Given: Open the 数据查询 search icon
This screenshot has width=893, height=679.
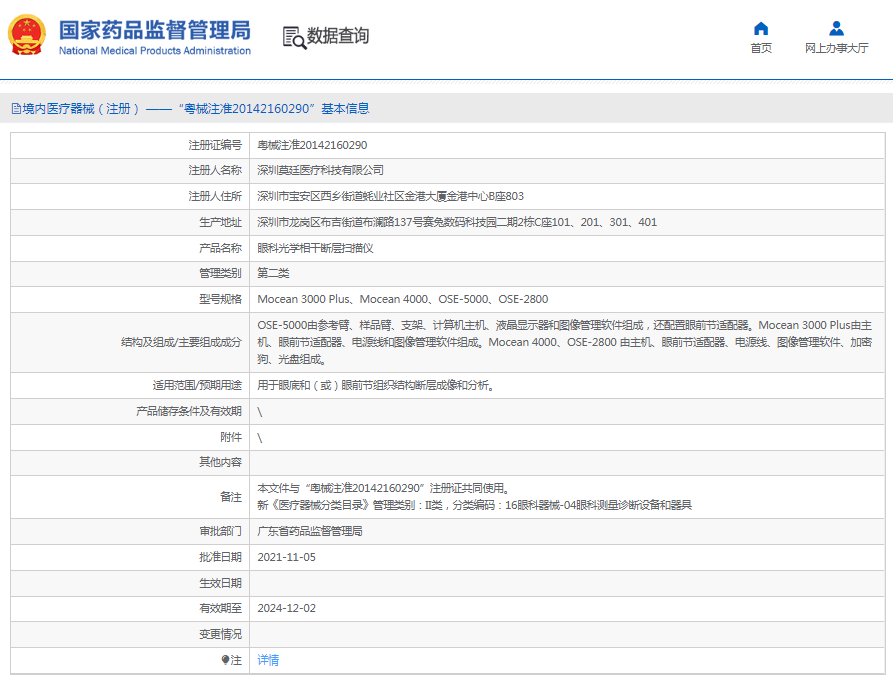Looking at the screenshot, I should (294, 38).
